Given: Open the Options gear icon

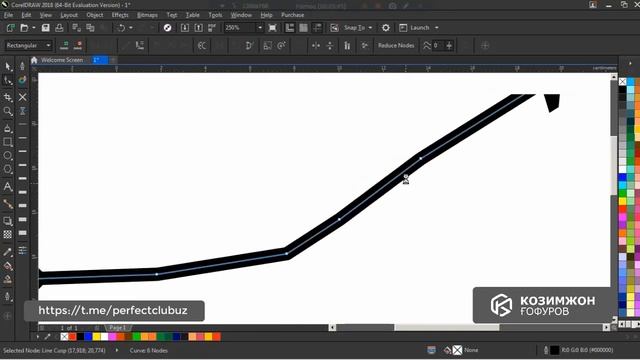Looking at the screenshot, I should 386,28.
